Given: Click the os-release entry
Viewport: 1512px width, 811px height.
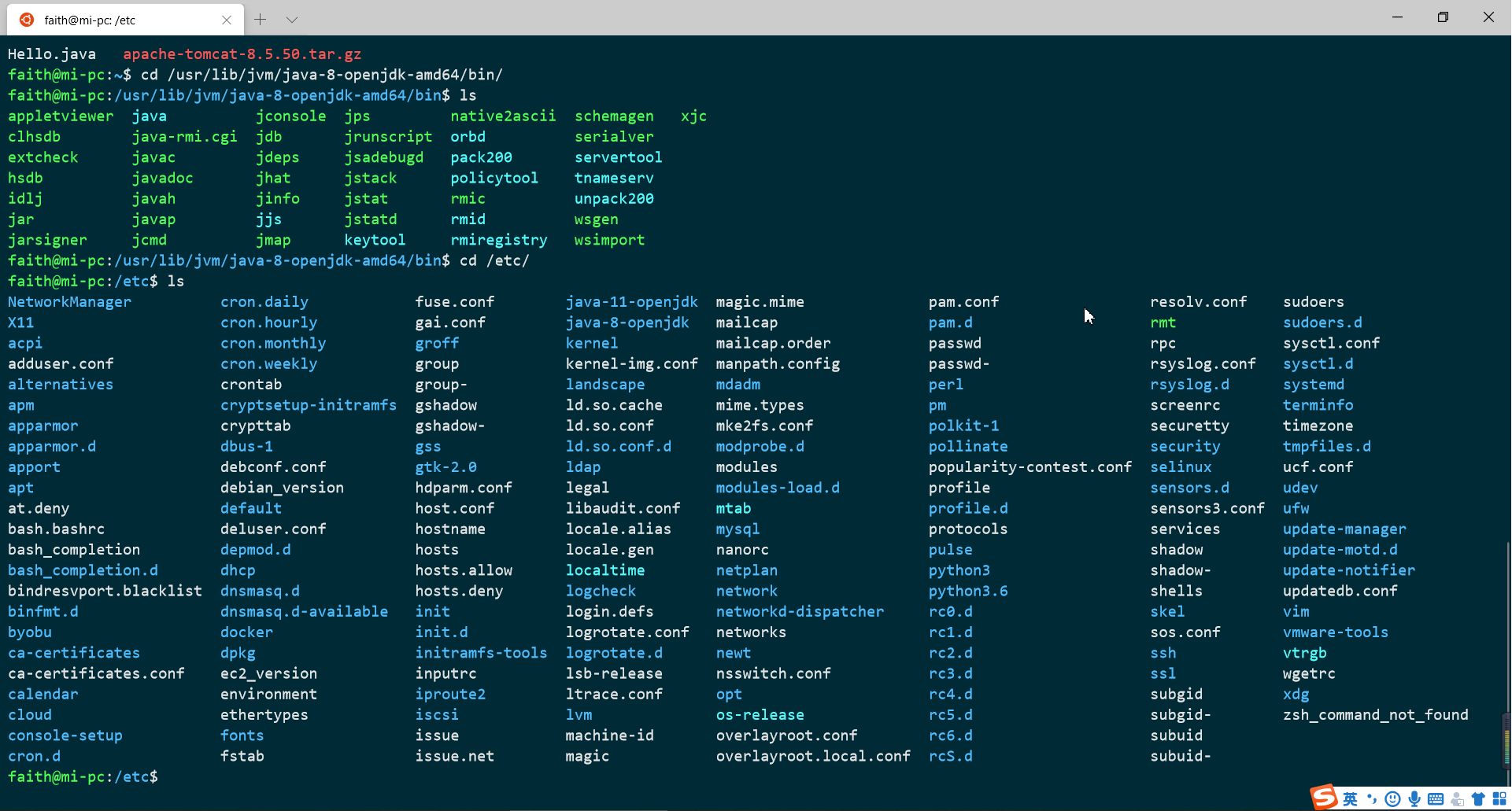Looking at the screenshot, I should pos(760,715).
